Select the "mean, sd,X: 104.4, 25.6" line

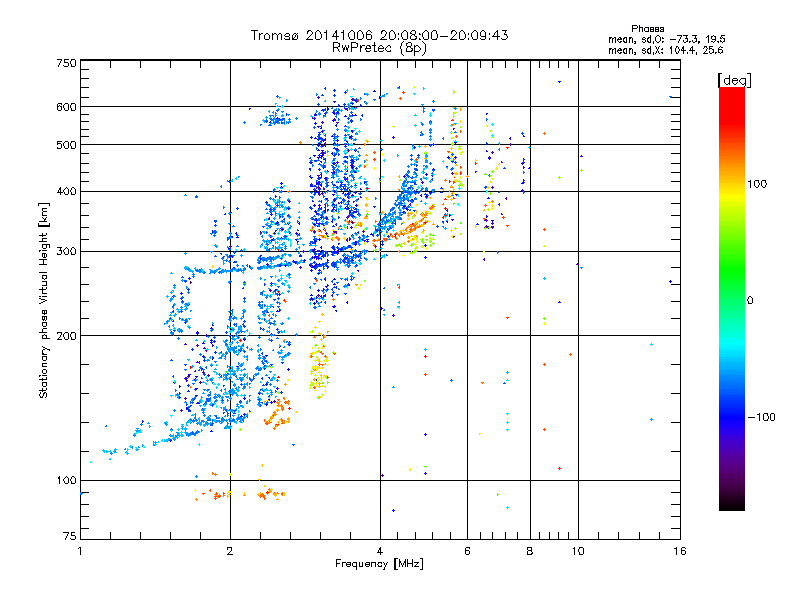point(665,50)
